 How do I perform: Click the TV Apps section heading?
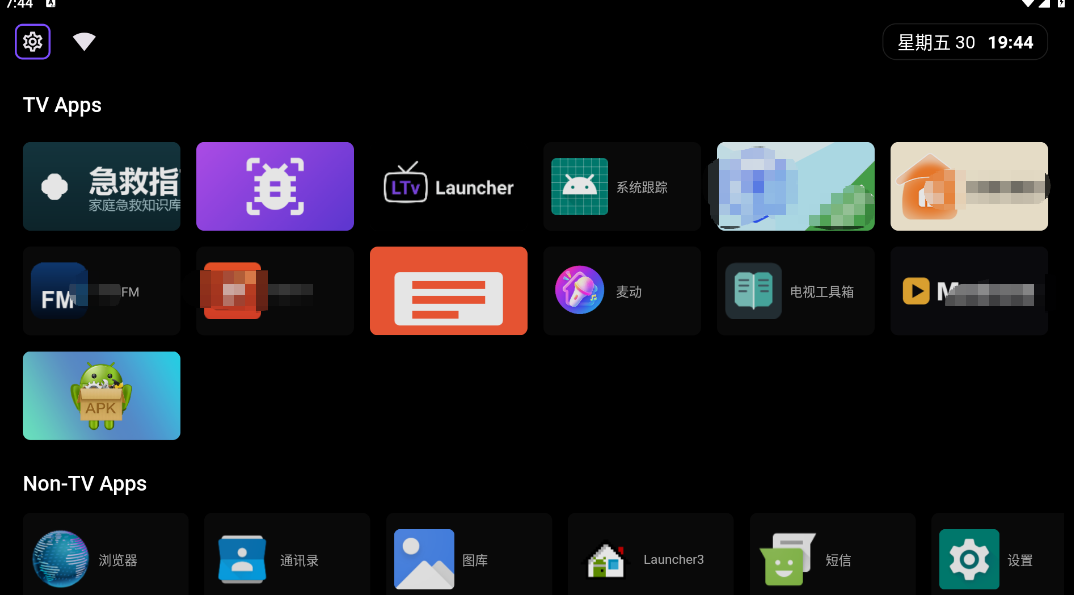[62, 105]
